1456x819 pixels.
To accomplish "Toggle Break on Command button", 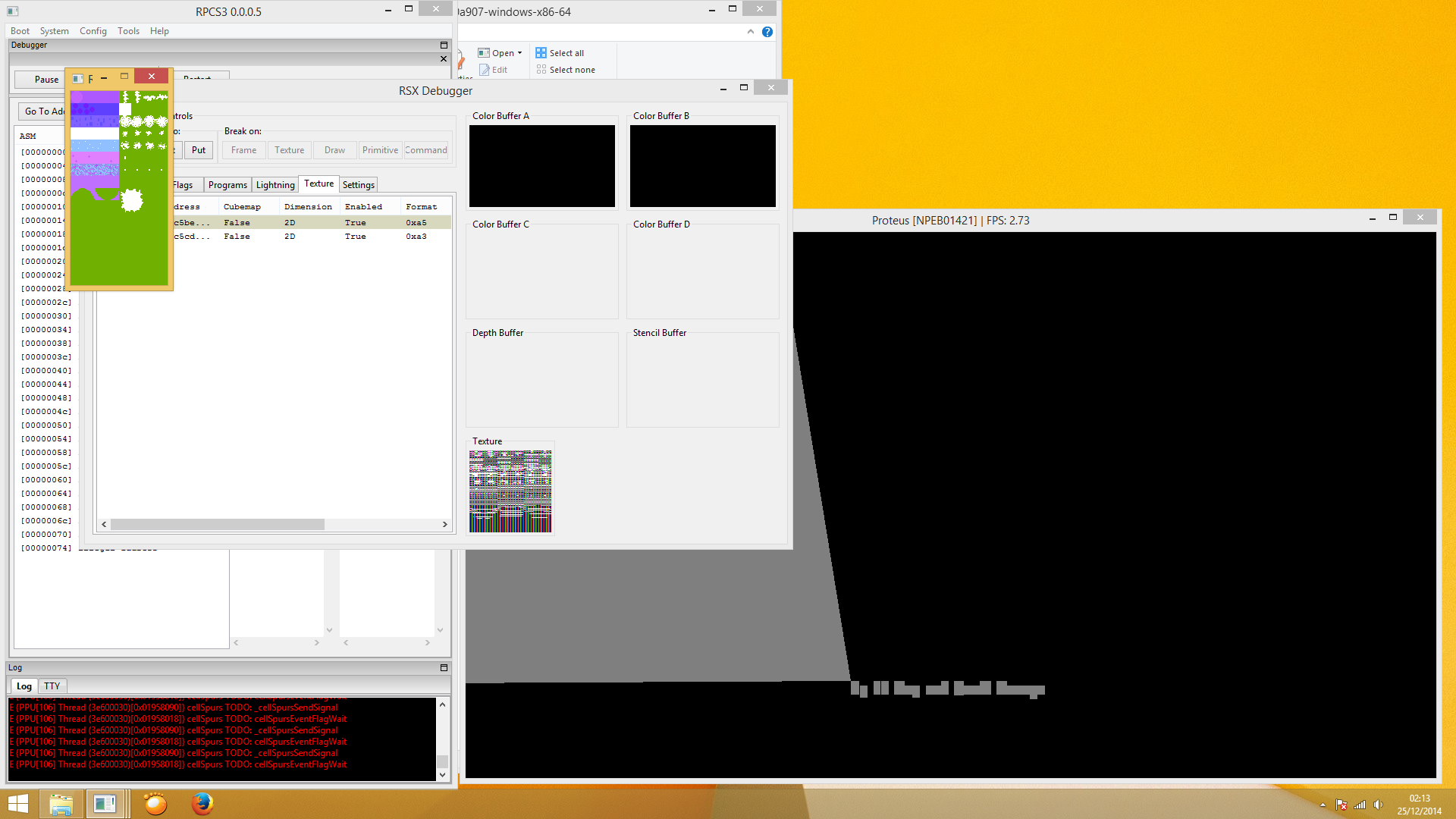I will click(x=425, y=150).
